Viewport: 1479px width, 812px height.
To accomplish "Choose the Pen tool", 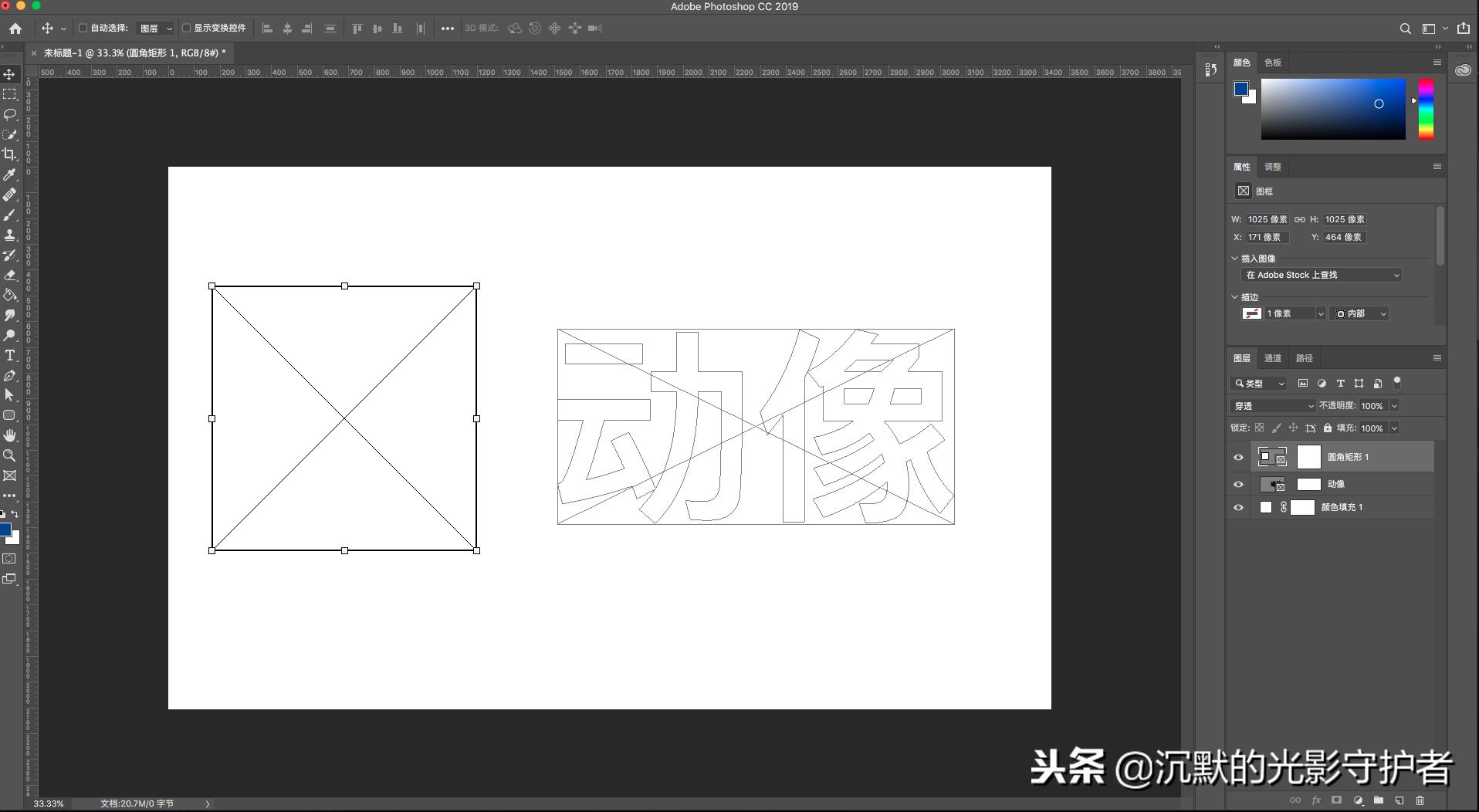I will (x=10, y=376).
